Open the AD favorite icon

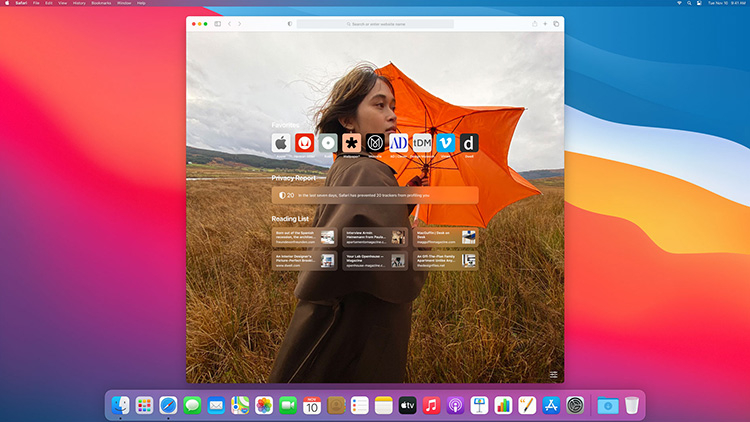click(398, 143)
